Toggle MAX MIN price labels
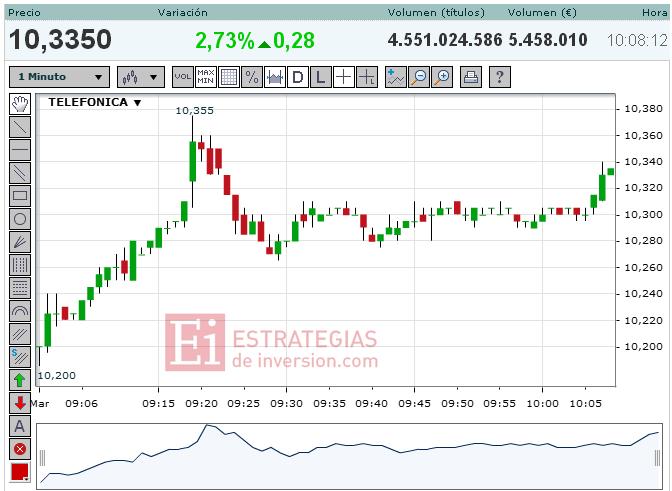This screenshot has width=672, height=491. coord(206,77)
